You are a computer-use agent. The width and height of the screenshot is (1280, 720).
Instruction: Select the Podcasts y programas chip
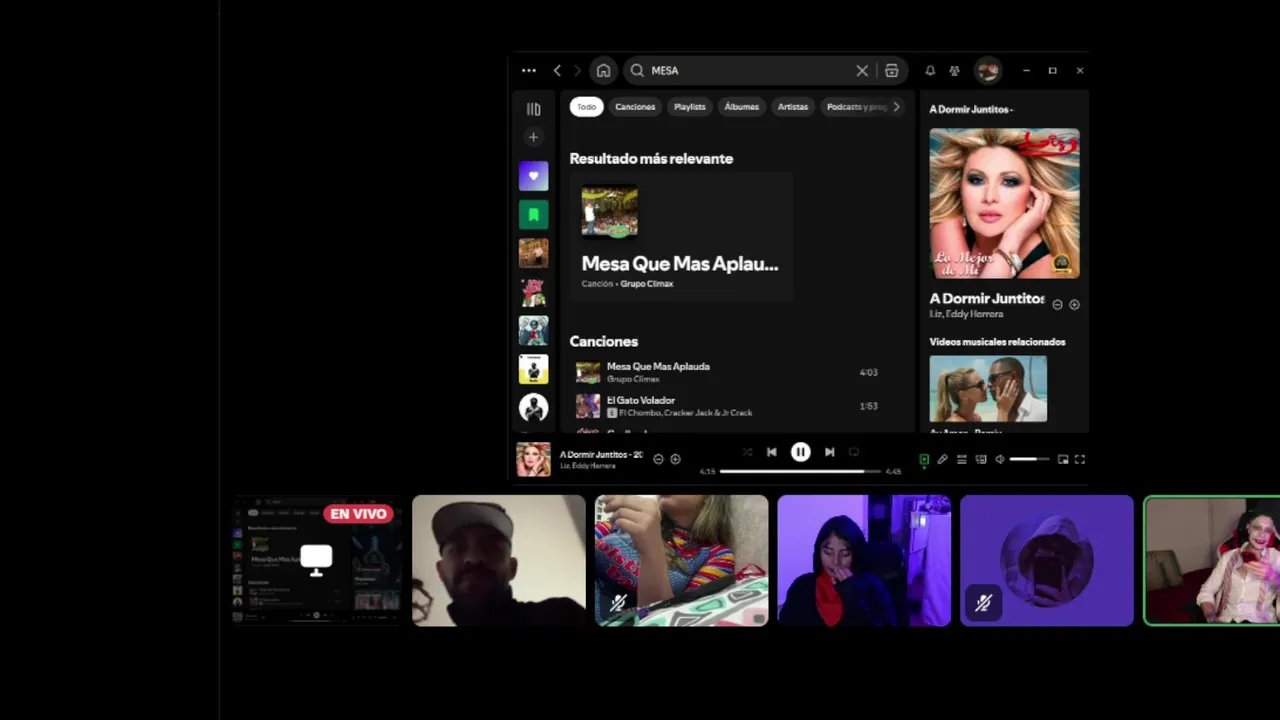click(855, 107)
